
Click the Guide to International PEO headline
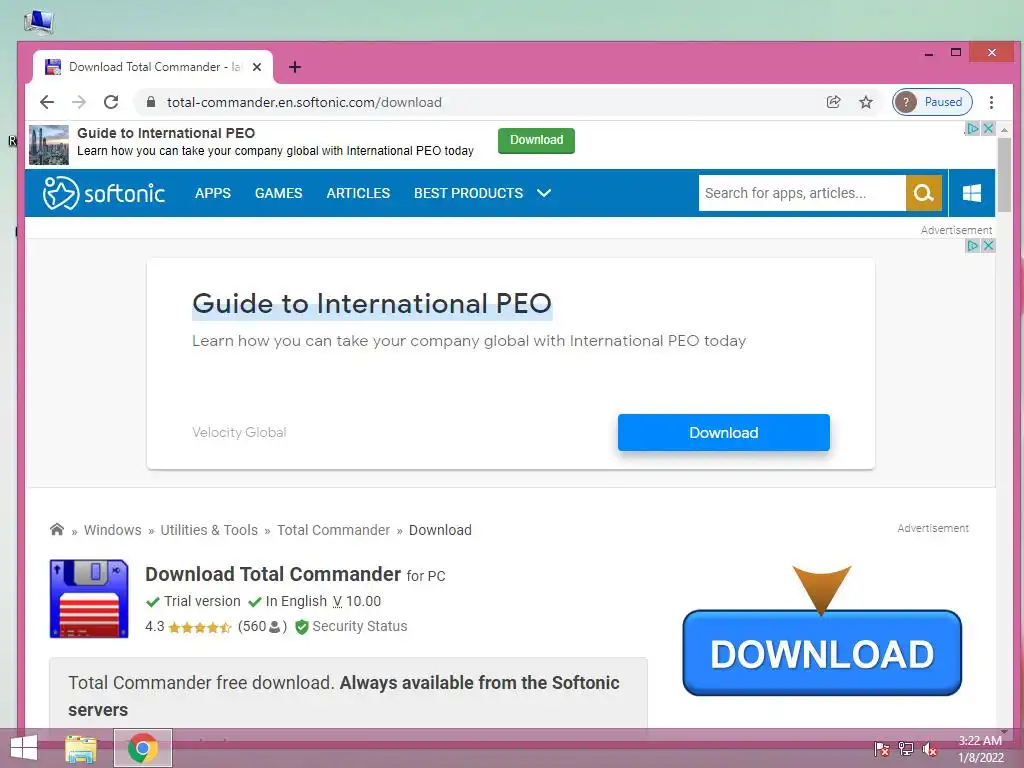click(372, 304)
